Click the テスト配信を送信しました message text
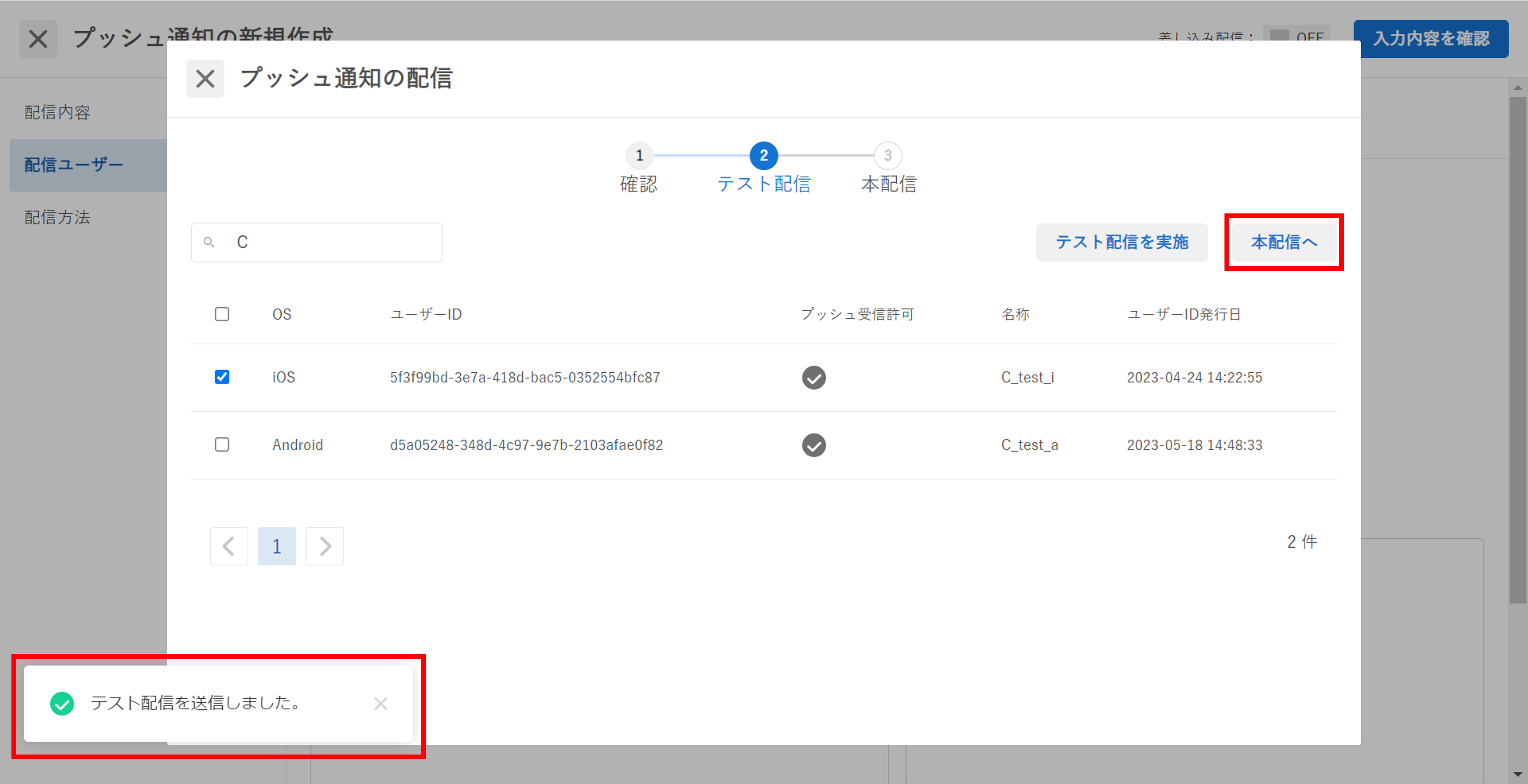1528x784 pixels. 196,703
